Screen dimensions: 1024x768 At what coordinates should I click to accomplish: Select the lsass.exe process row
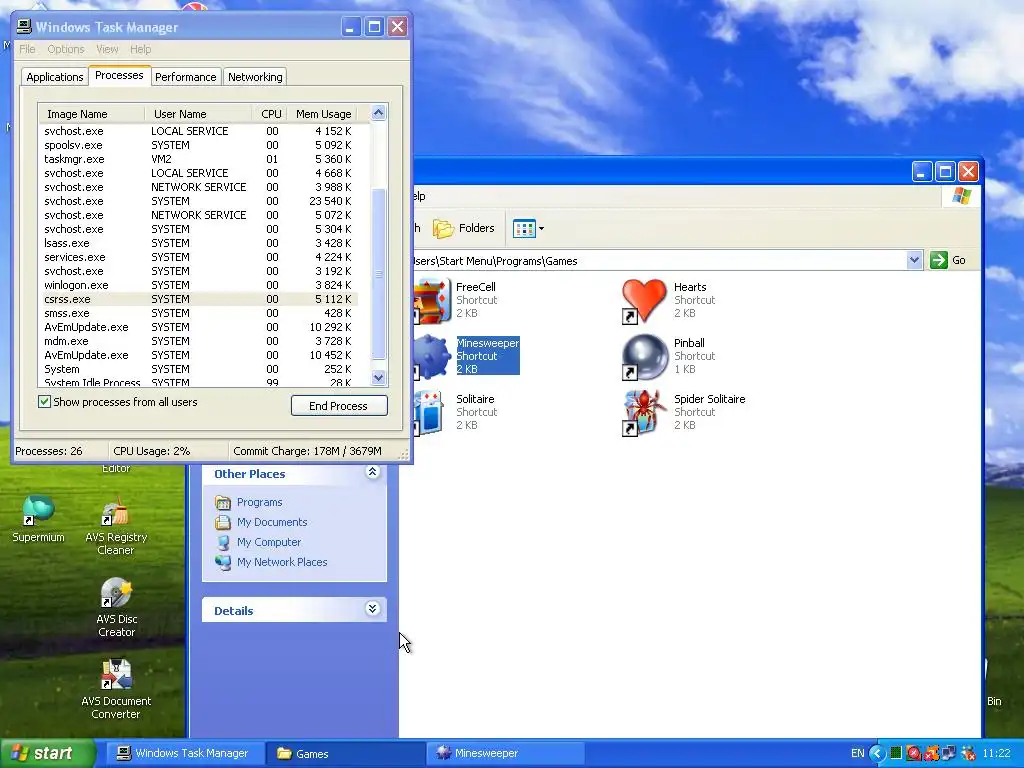point(198,243)
